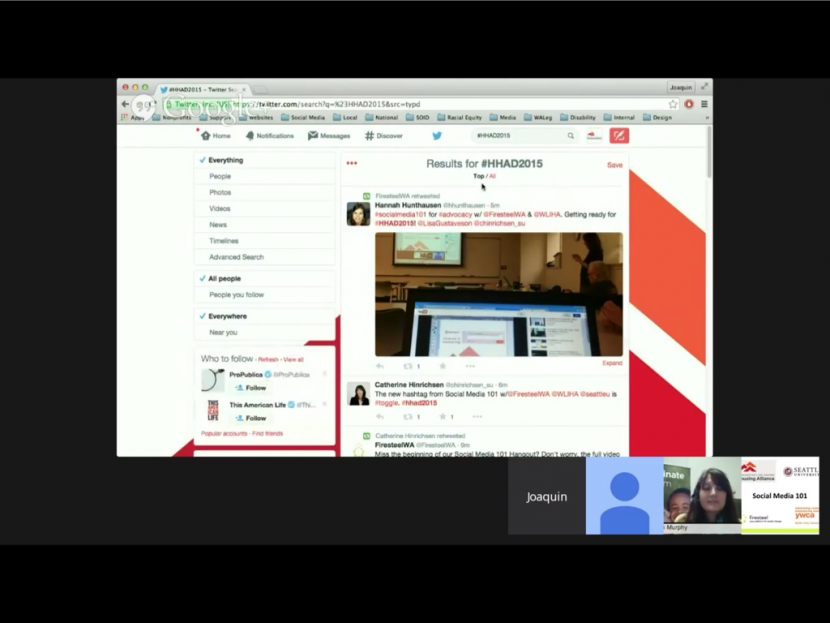Screen dimensions: 830x623
Task: Open the three-dot menu beside Results heading
Action: (x=352, y=163)
